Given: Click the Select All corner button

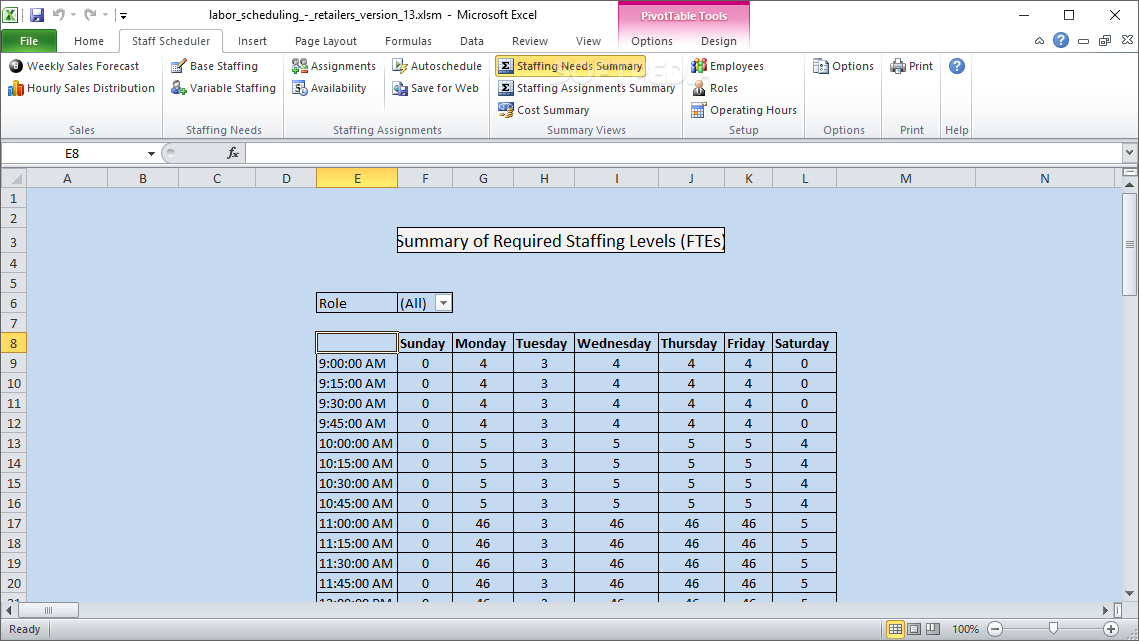Looking at the screenshot, I should (13, 178).
